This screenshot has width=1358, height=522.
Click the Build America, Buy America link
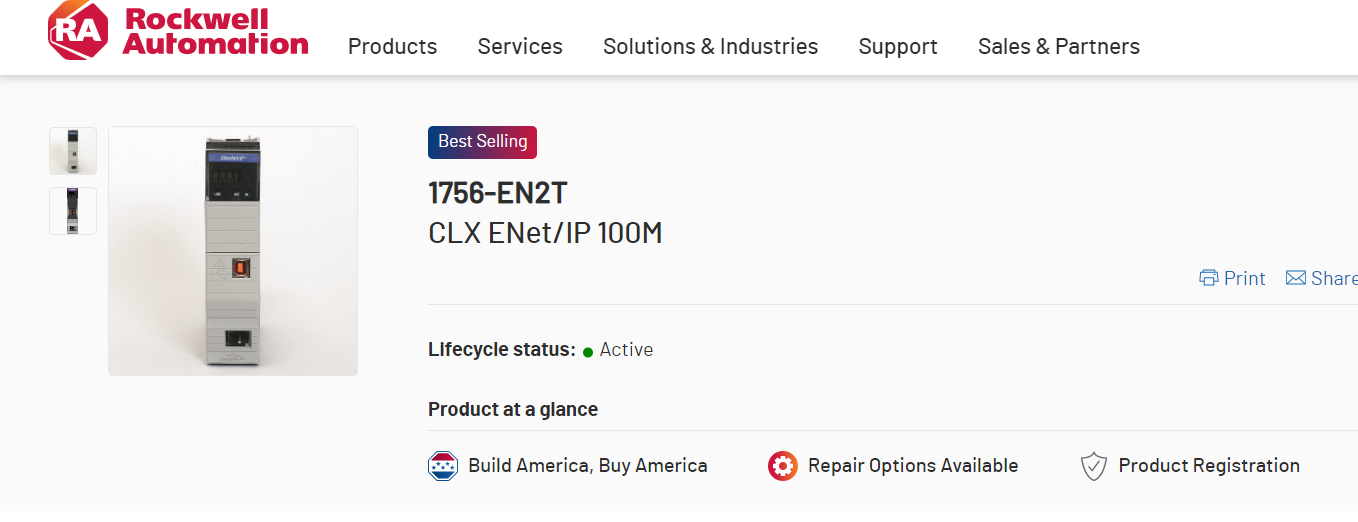pyautogui.click(x=587, y=466)
